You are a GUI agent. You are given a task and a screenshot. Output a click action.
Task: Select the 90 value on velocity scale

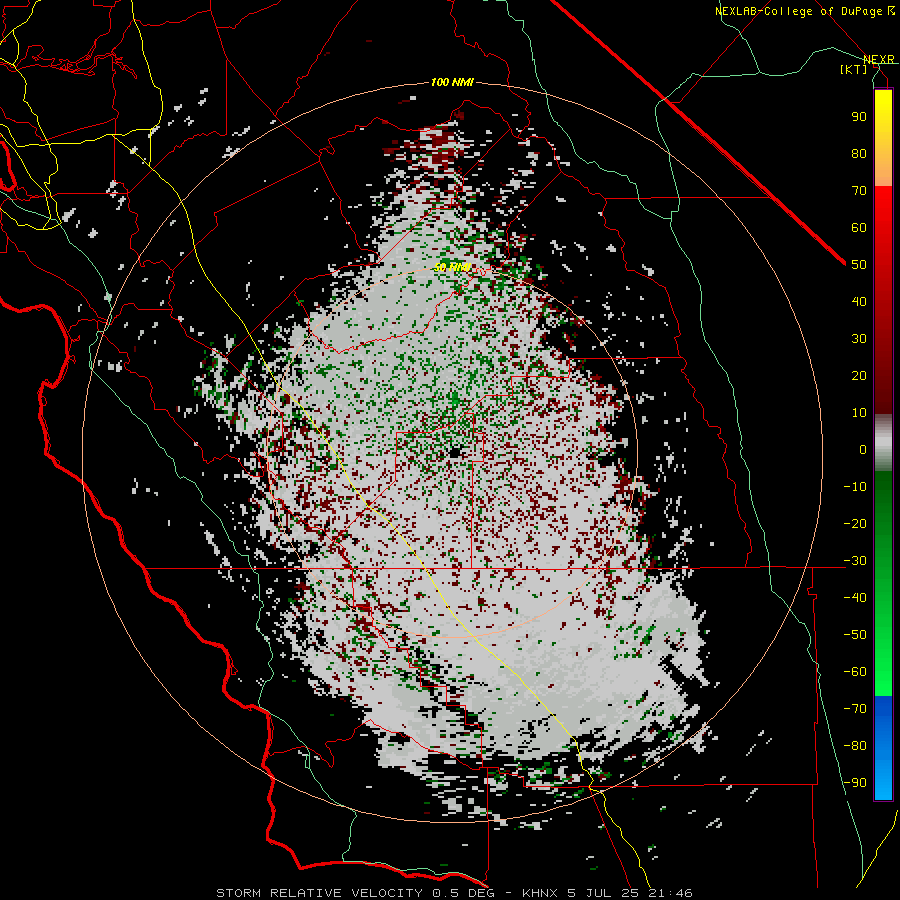pos(859,117)
